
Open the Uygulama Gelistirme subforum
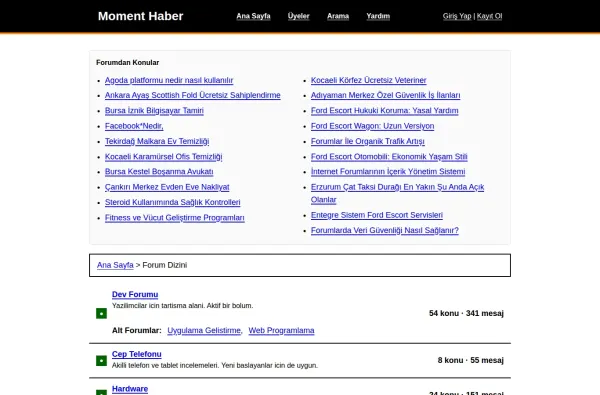pos(204,330)
